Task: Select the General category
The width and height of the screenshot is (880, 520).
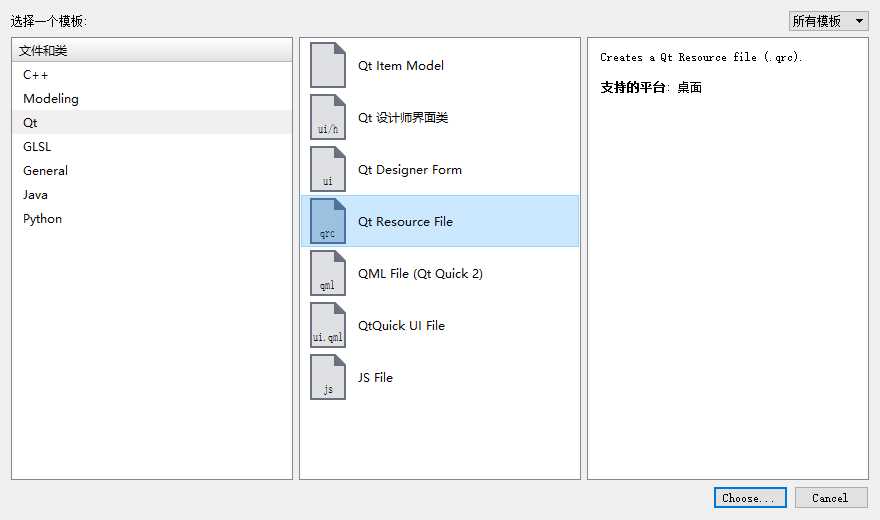Action: click(152, 171)
